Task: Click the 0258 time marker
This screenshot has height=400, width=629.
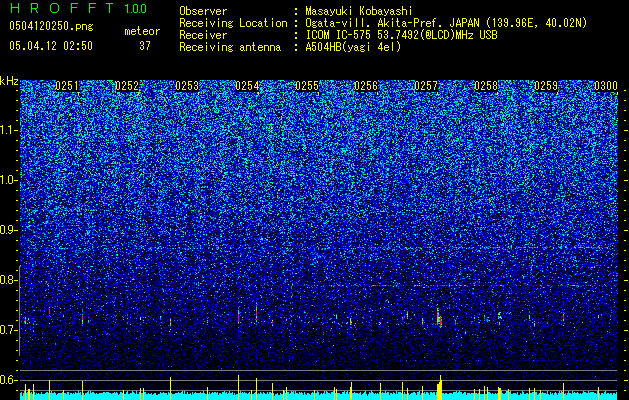Action: 486,86
